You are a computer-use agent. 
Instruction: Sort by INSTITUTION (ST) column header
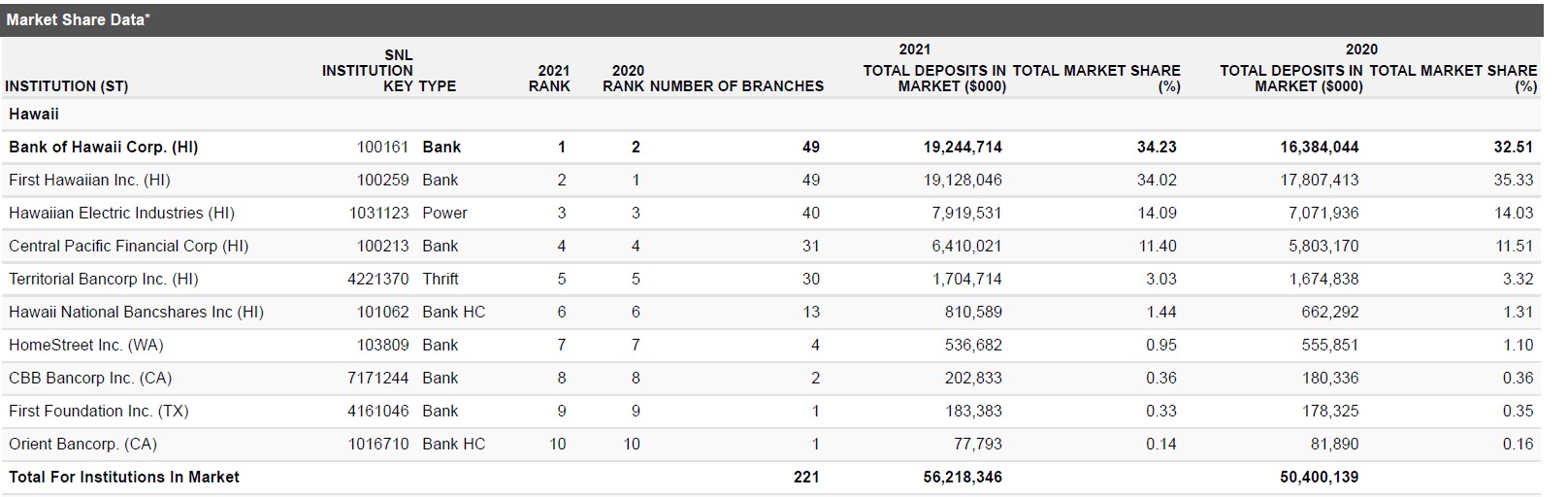66,86
